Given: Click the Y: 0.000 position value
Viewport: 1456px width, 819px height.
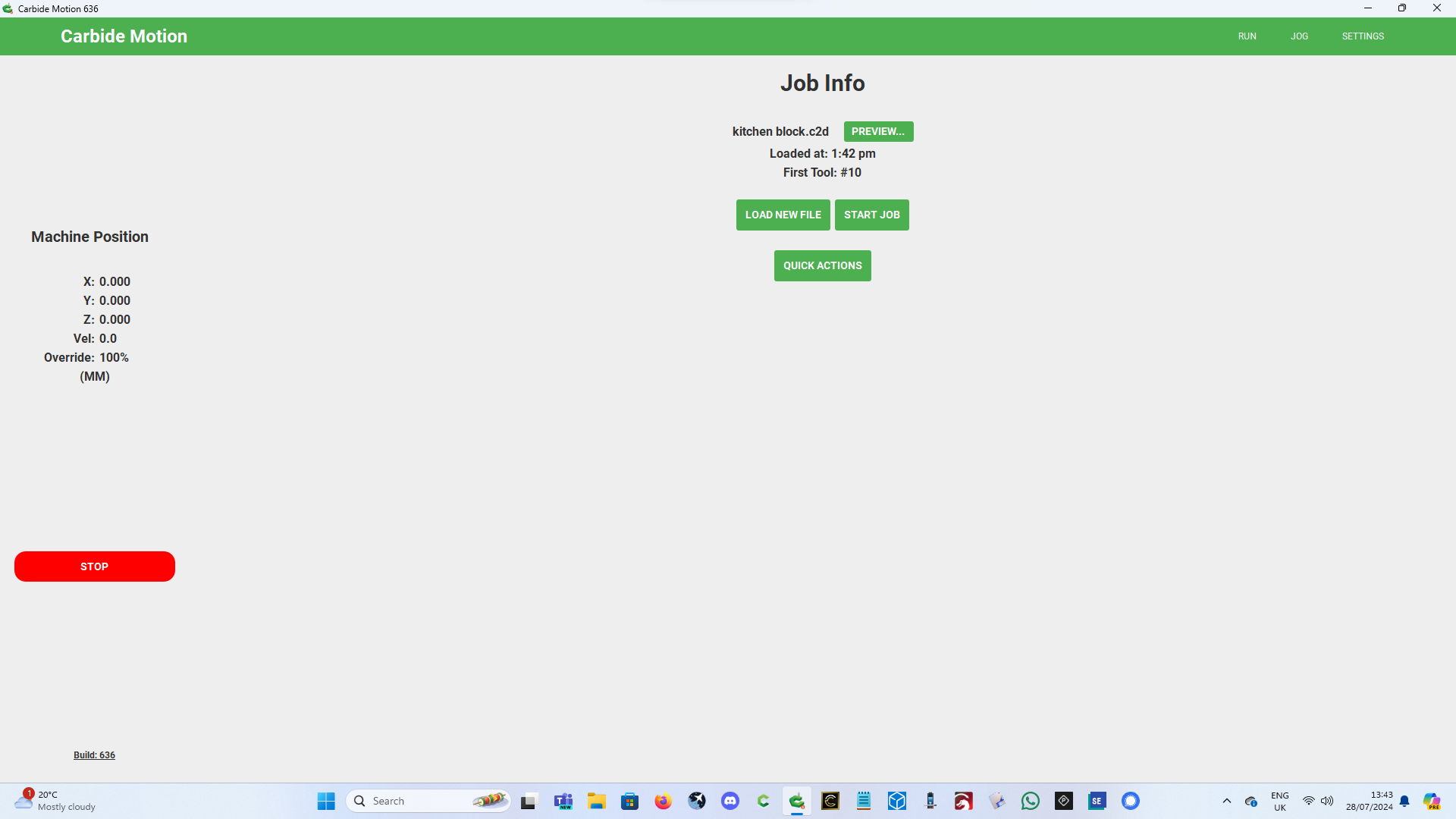Looking at the screenshot, I should click(107, 300).
